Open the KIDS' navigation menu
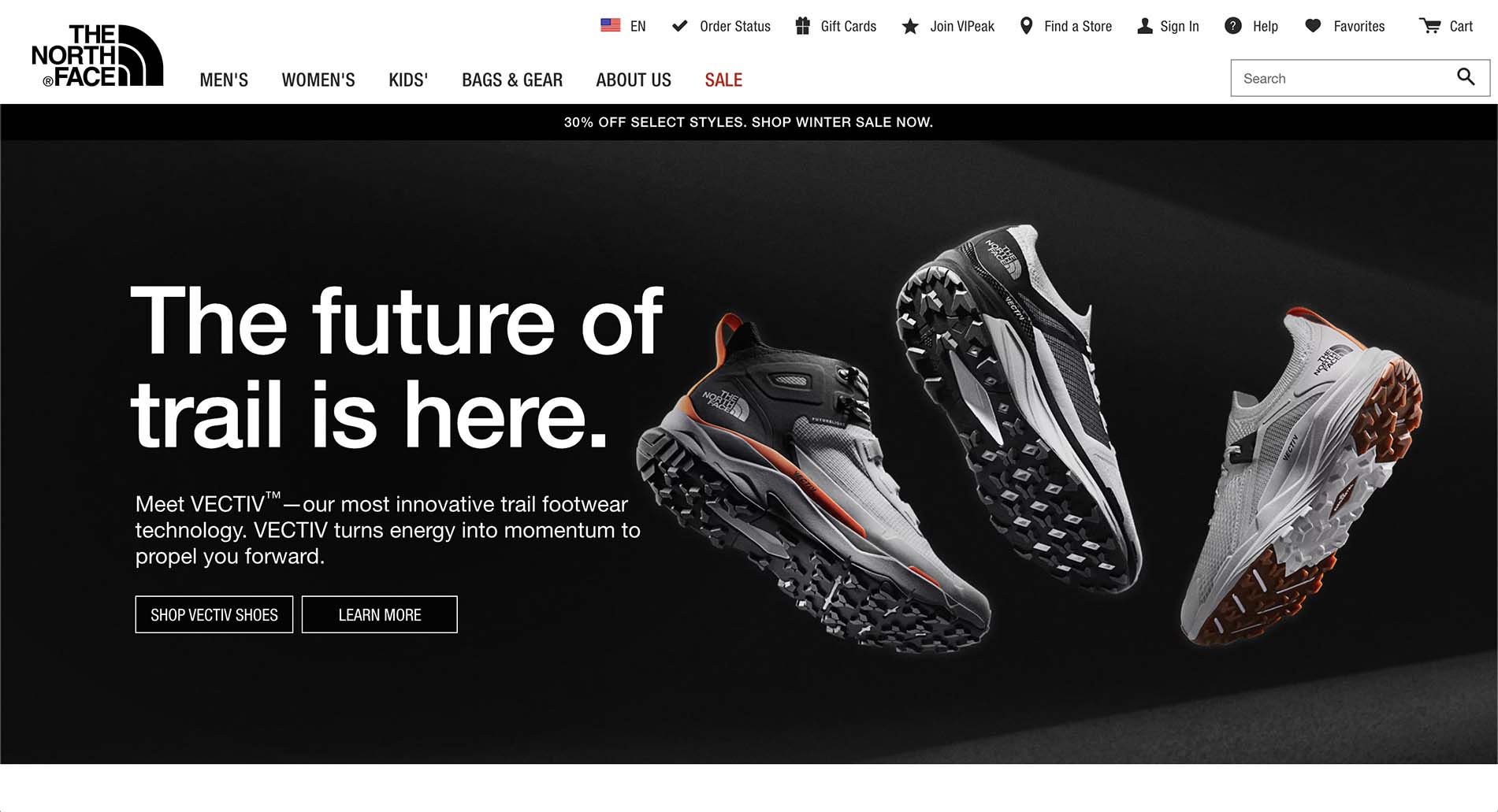The height and width of the screenshot is (812, 1498). 408,80
